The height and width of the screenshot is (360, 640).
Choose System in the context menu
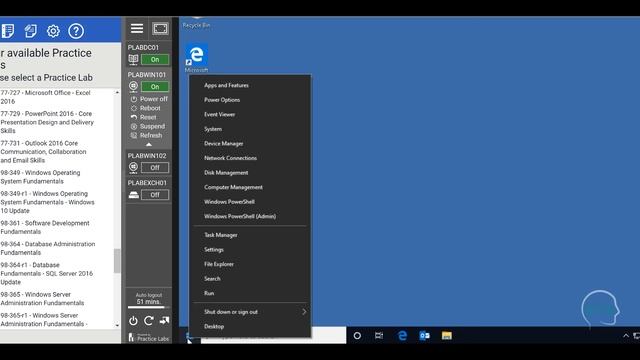click(x=213, y=129)
